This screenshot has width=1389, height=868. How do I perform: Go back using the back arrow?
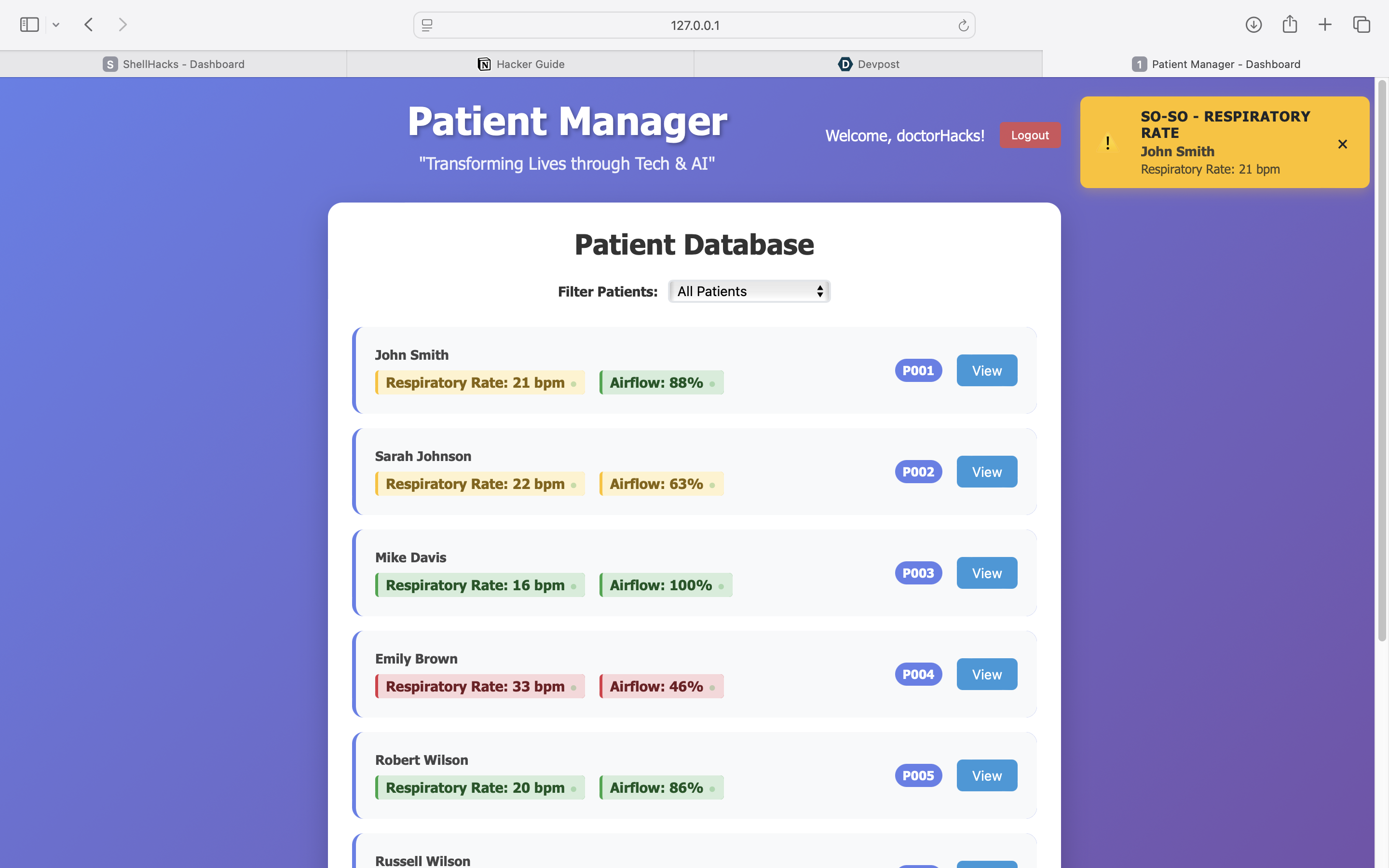tap(88, 25)
